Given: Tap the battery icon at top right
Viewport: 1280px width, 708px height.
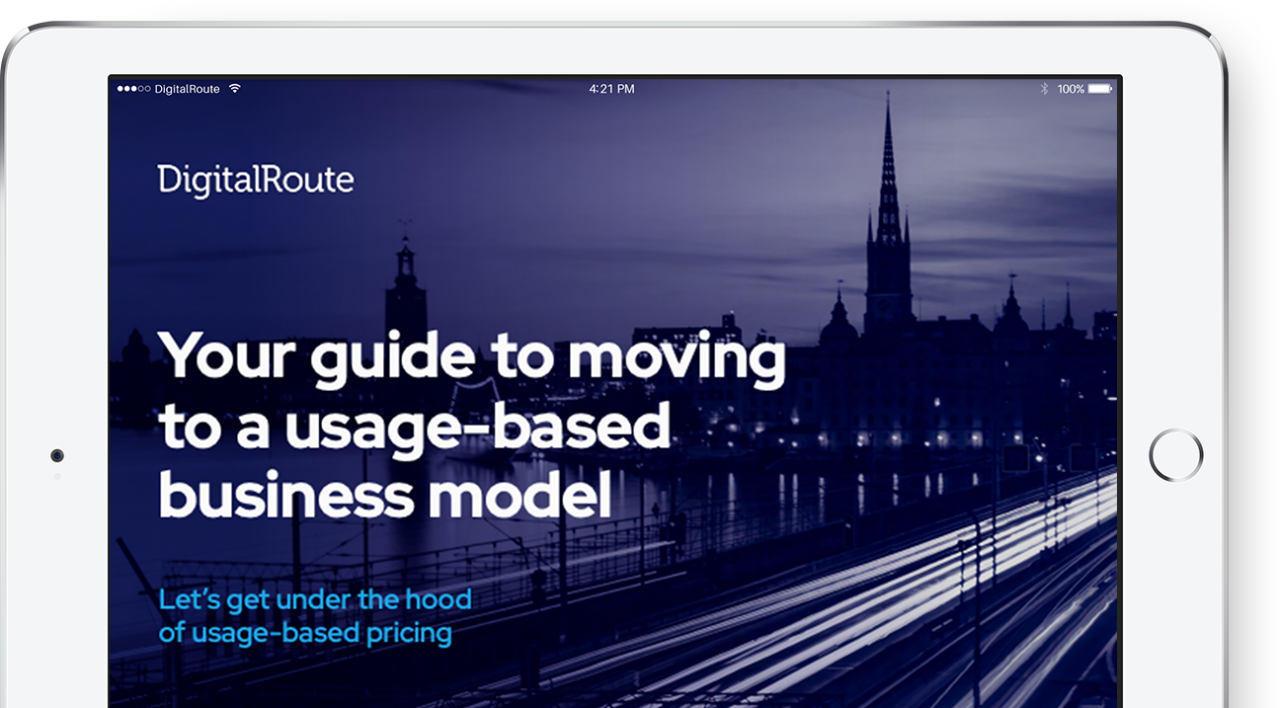Looking at the screenshot, I should click(x=1101, y=88).
